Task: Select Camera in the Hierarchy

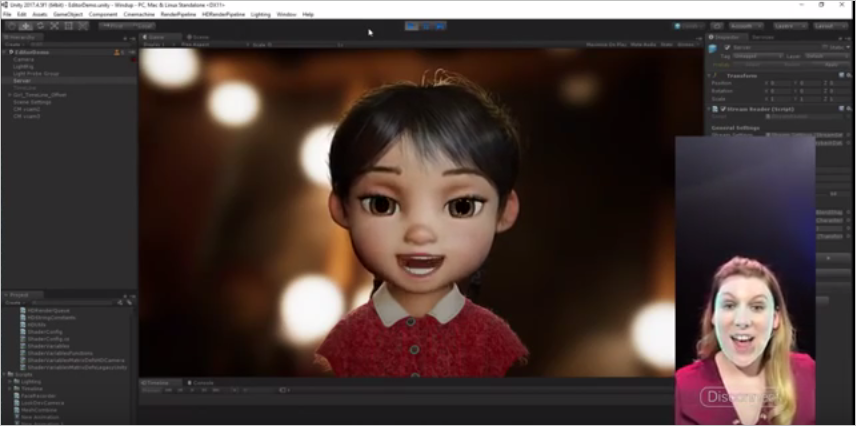Action: (23, 60)
